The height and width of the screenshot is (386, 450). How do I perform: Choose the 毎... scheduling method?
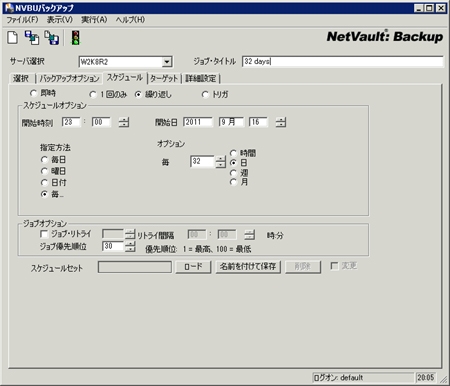tap(44, 194)
